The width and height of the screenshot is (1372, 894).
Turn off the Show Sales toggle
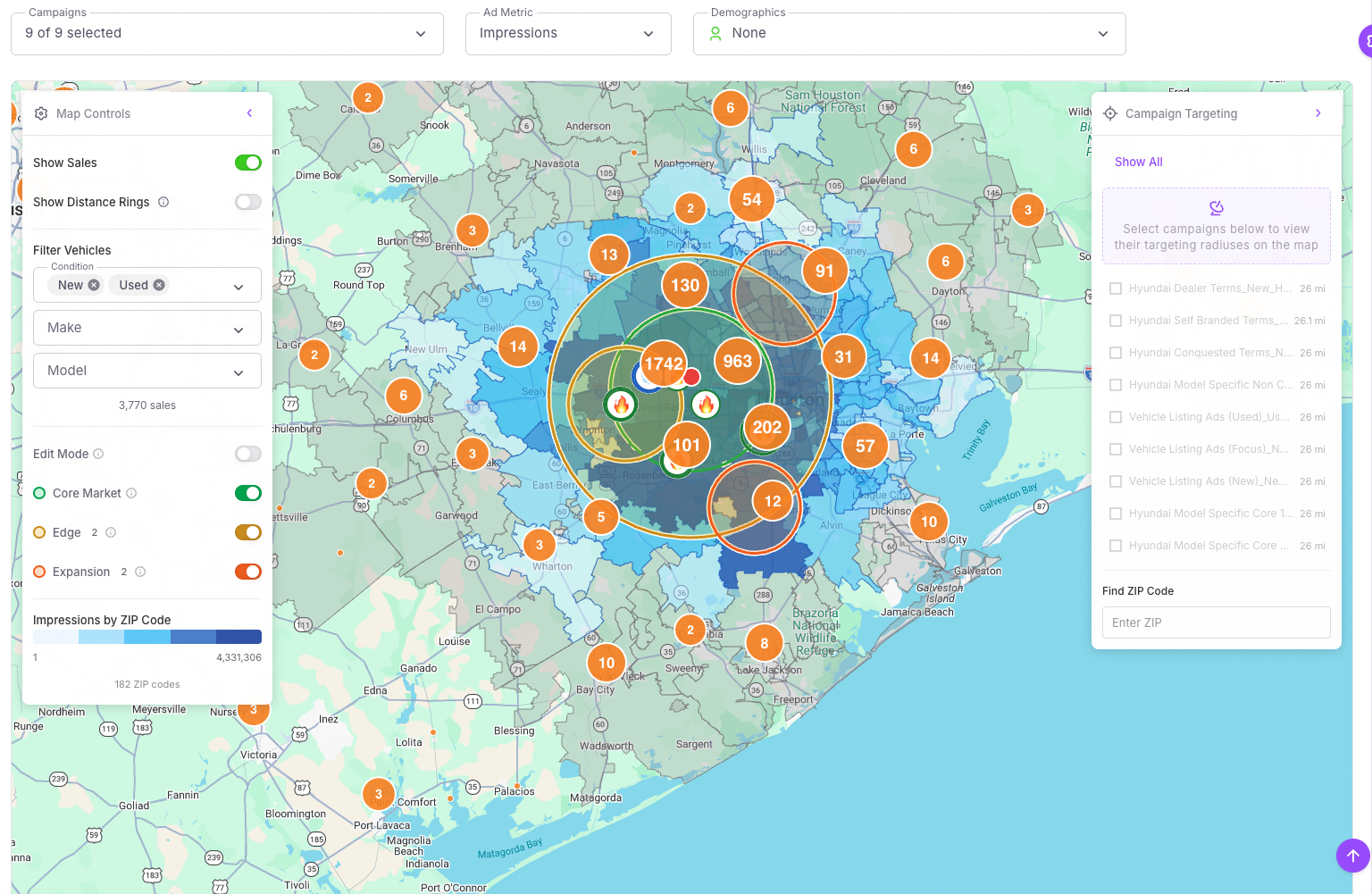[x=247, y=163]
